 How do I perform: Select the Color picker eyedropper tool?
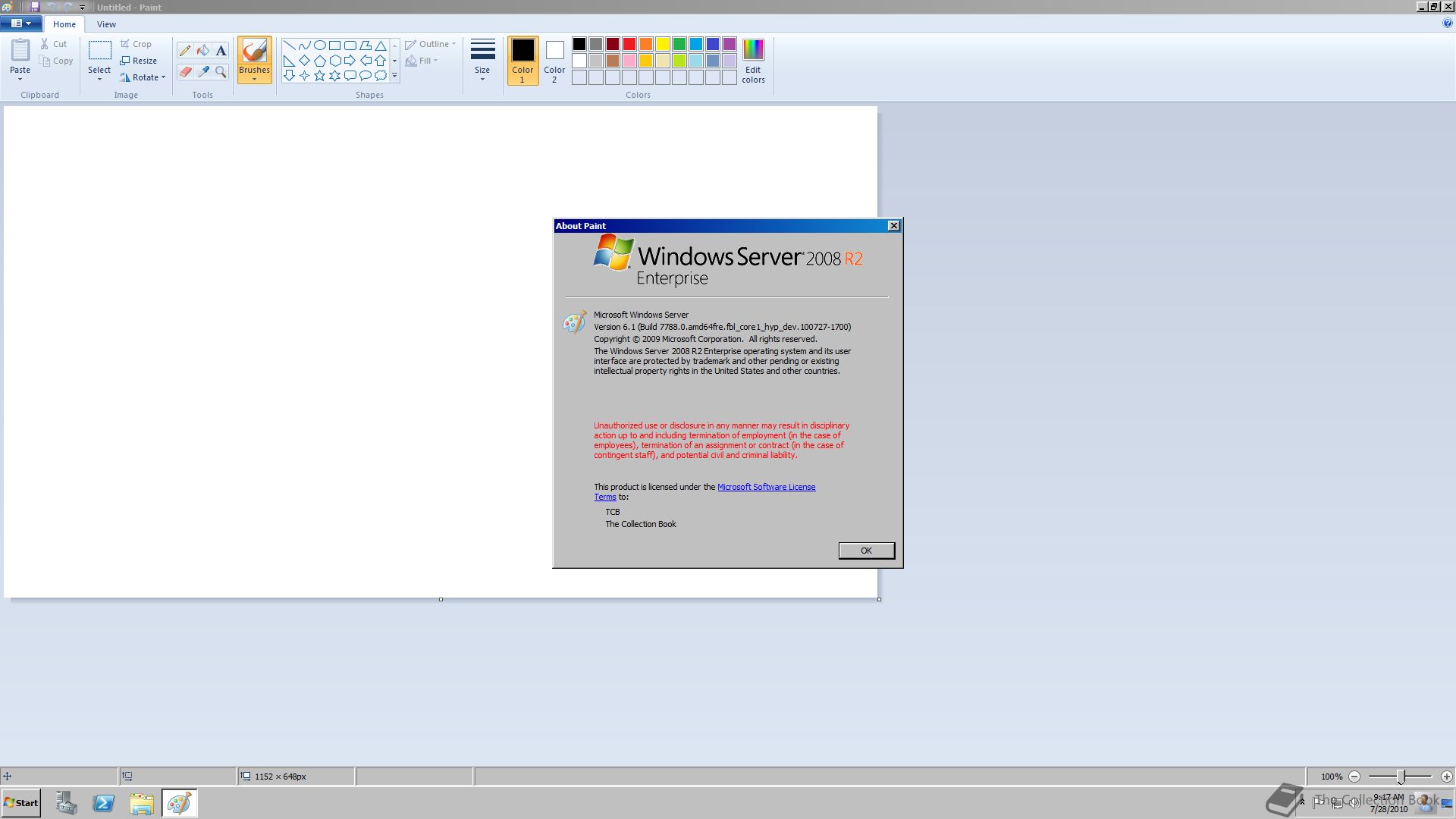pyautogui.click(x=203, y=72)
